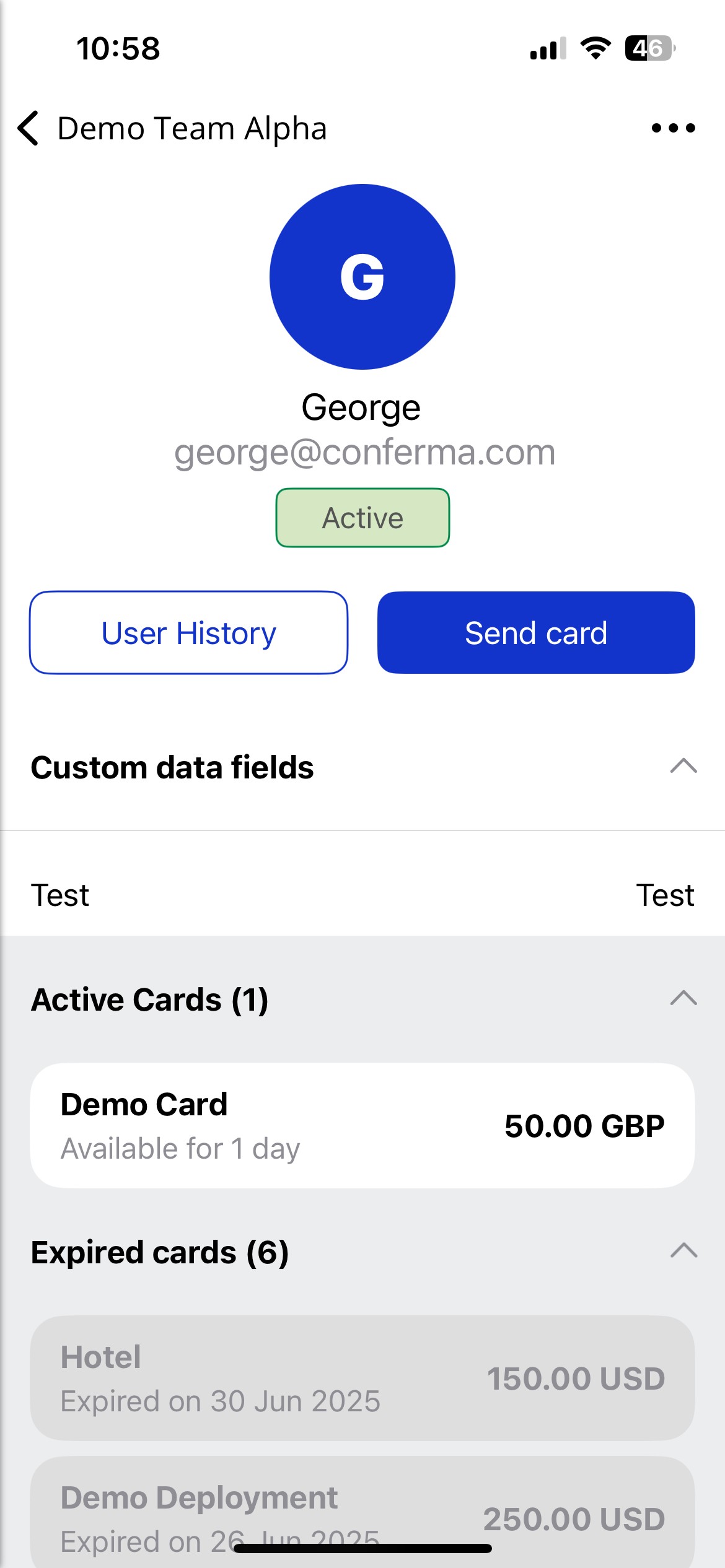Collapse the Active Cards section

[683, 998]
